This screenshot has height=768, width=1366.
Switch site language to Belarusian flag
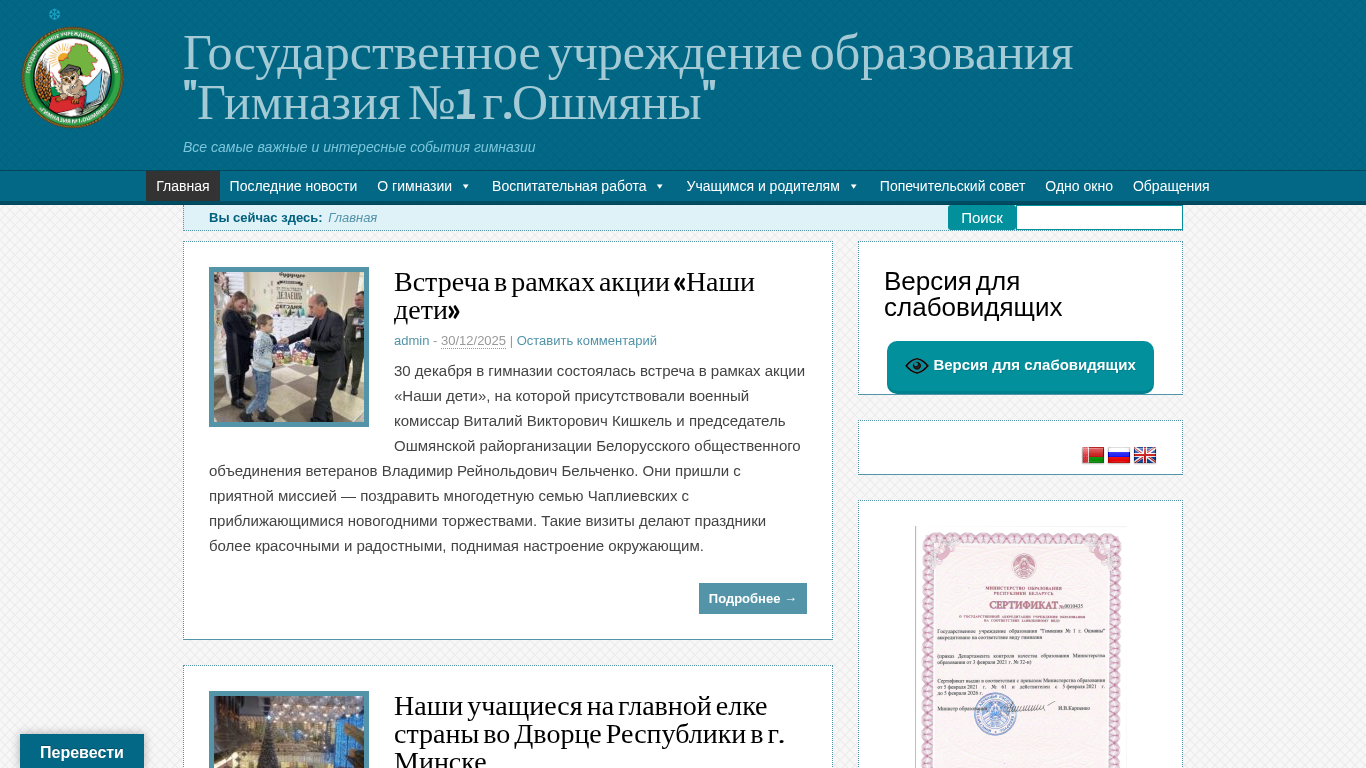[x=1093, y=456]
